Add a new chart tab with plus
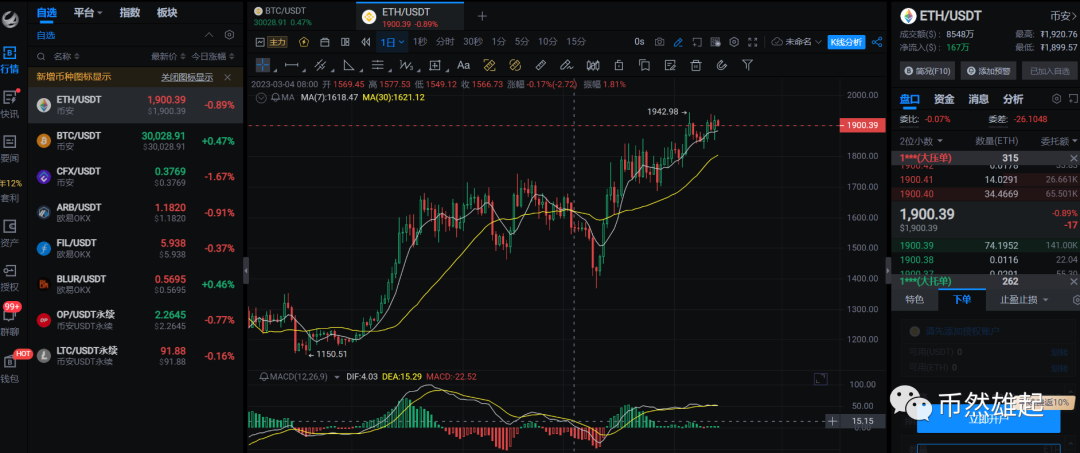 point(482,16)
